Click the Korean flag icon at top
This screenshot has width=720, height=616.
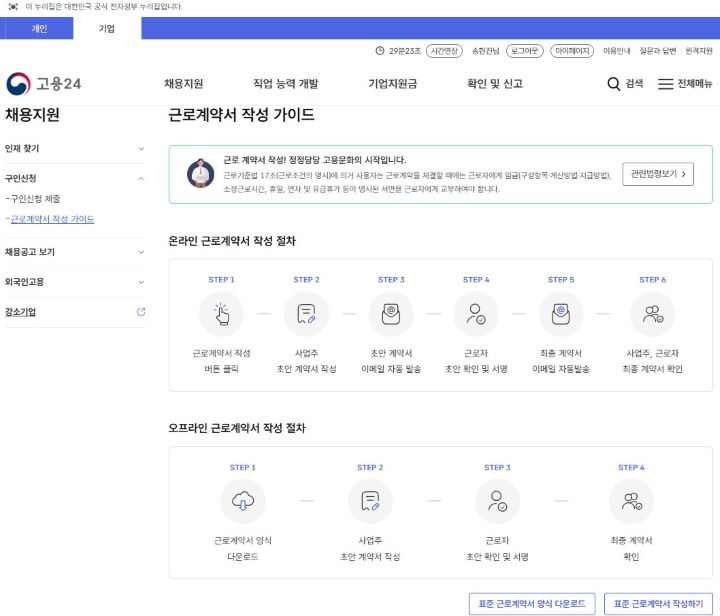click(13, 6)
